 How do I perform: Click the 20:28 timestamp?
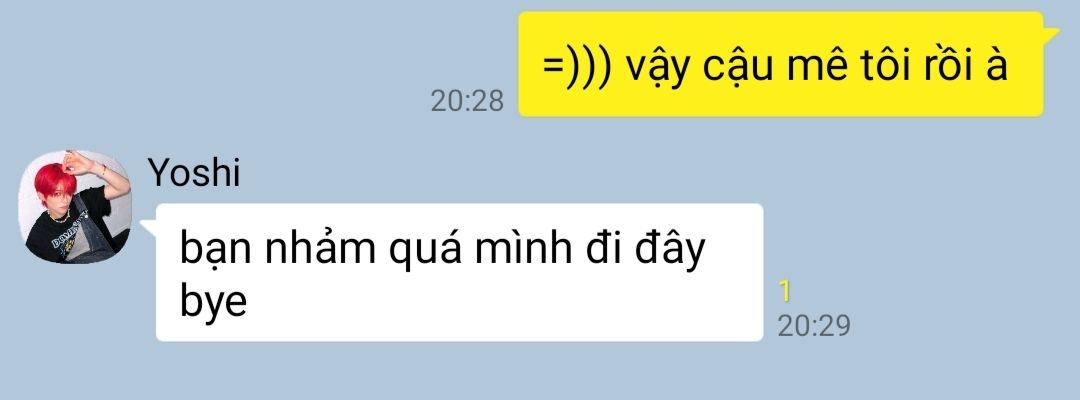467,102
